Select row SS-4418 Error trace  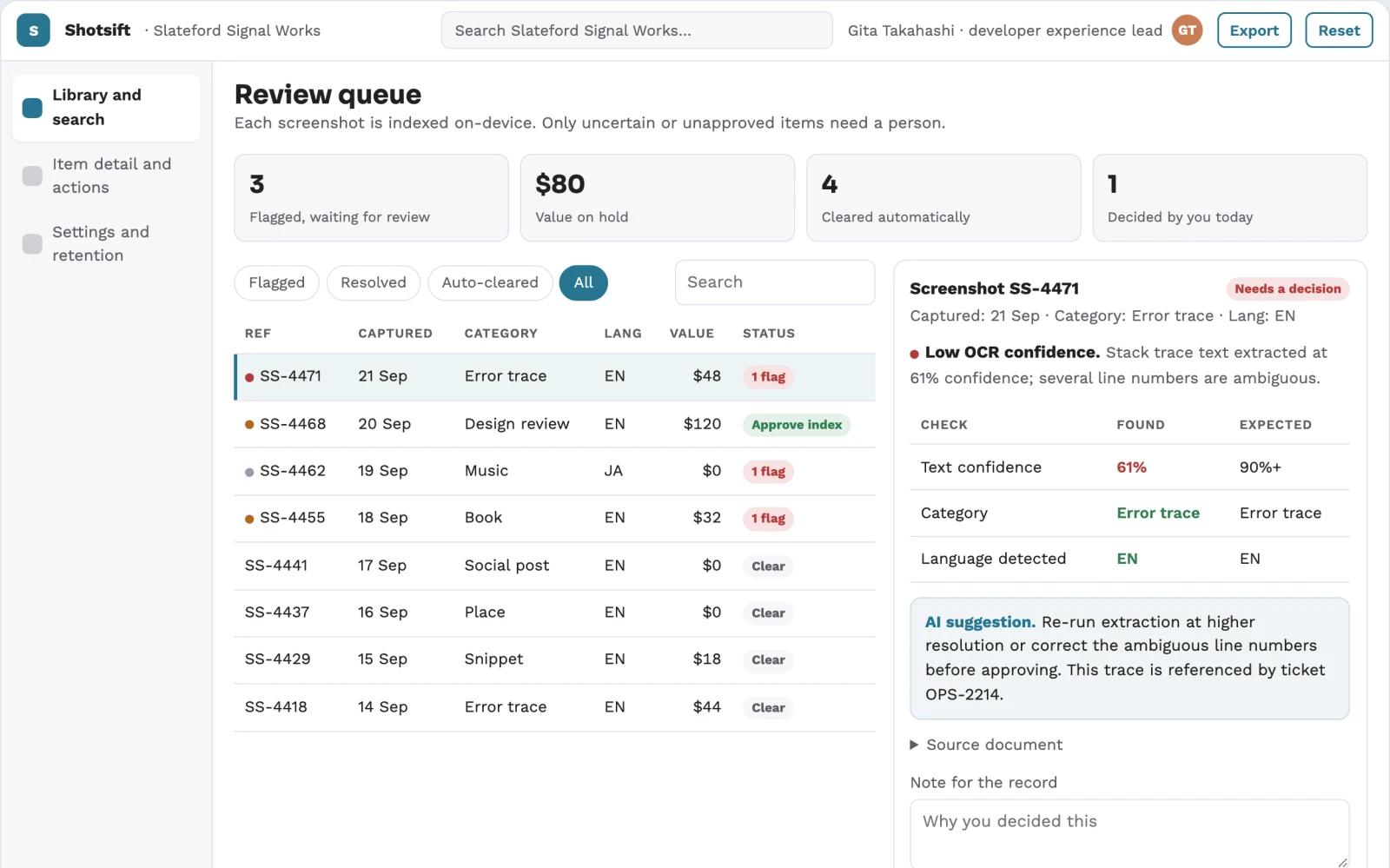click(x=555, y=708)
